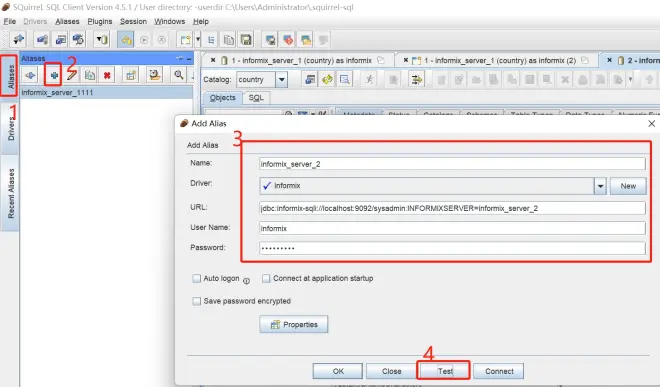
Task: Open the Catalog country dropdown
Action: tap(282, 80)
